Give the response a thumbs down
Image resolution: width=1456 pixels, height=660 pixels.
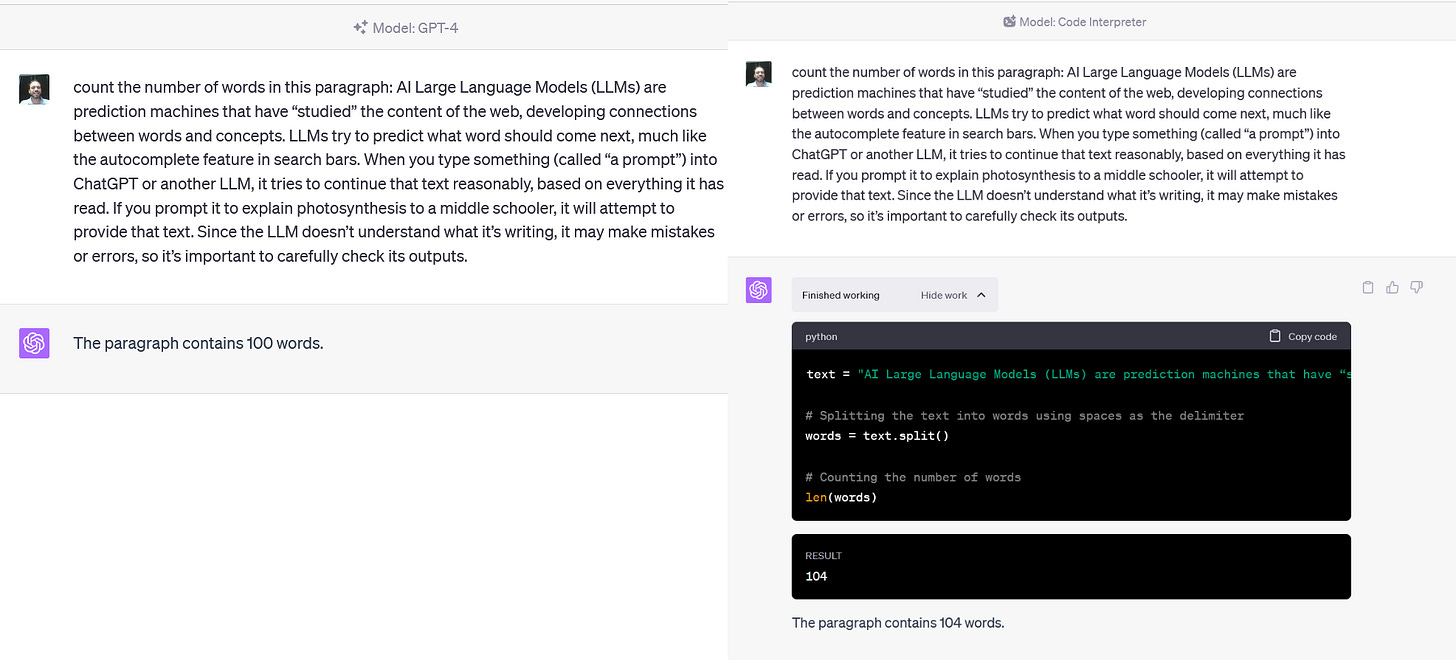[x=1416, y=287]
